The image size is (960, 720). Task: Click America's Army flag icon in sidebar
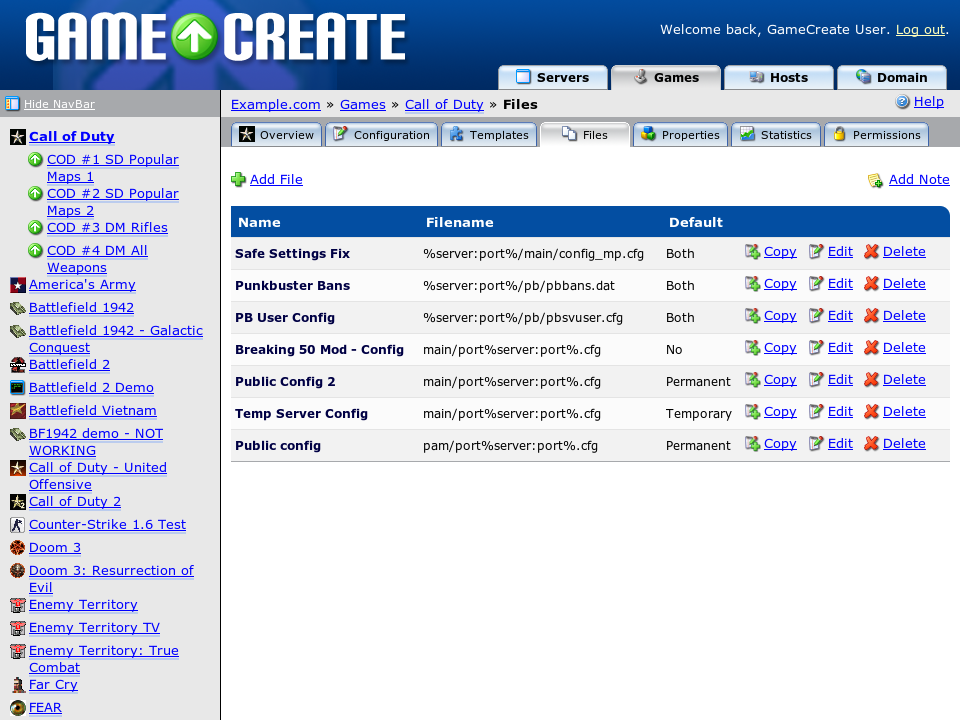pyautogui.click(x=18, y=285)
